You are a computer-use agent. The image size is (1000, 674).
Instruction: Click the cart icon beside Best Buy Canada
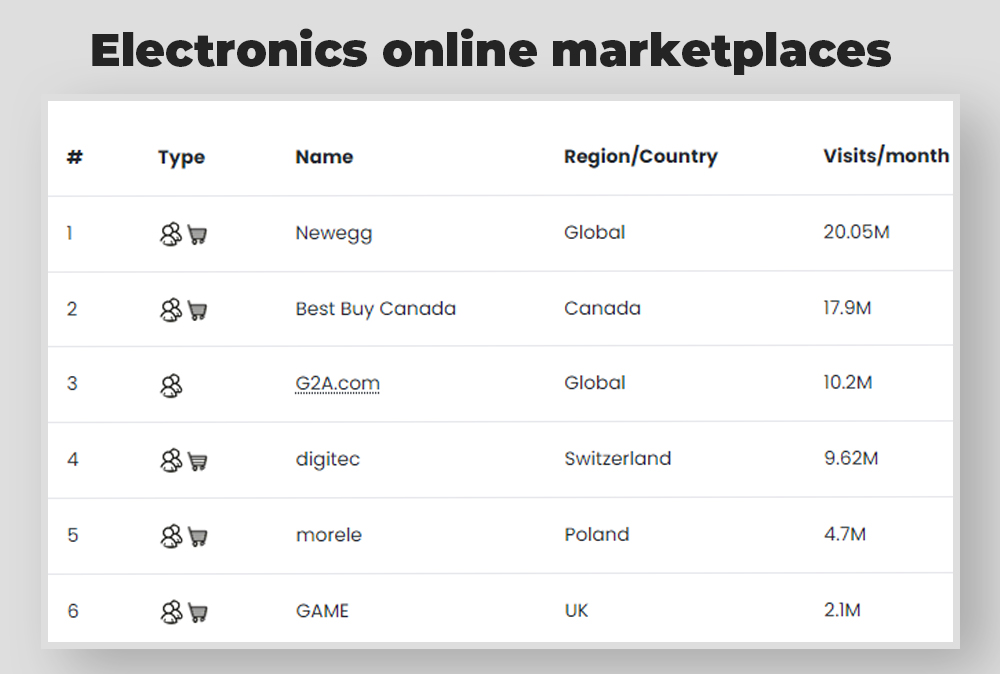click(197, 311)
